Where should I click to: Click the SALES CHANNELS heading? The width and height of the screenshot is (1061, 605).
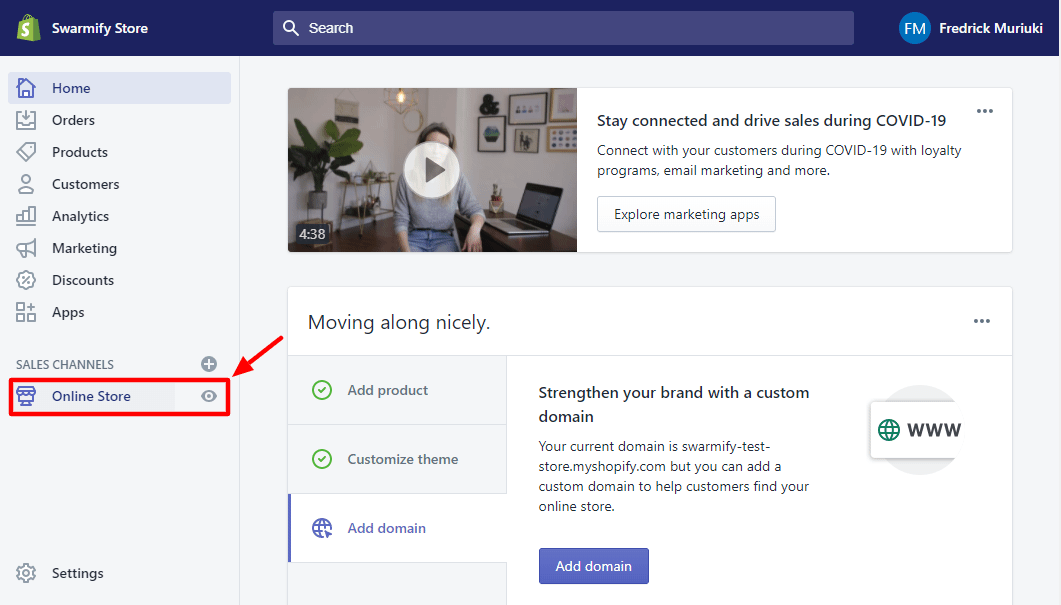click(x=65, y=364)
